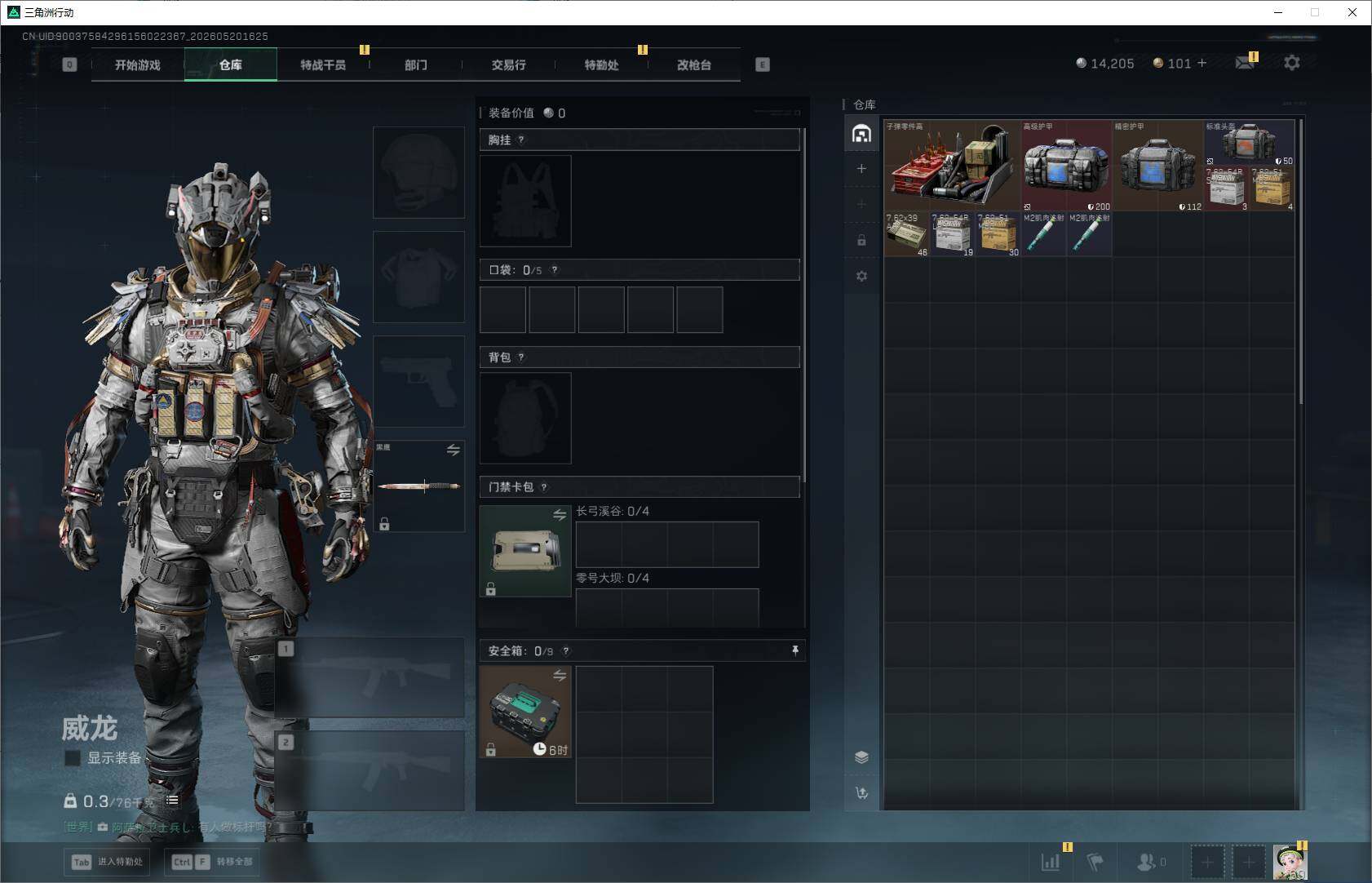1372x883 pixels.
Task: Click the plus next to 101 currency
Action: tap(1202, 63)
